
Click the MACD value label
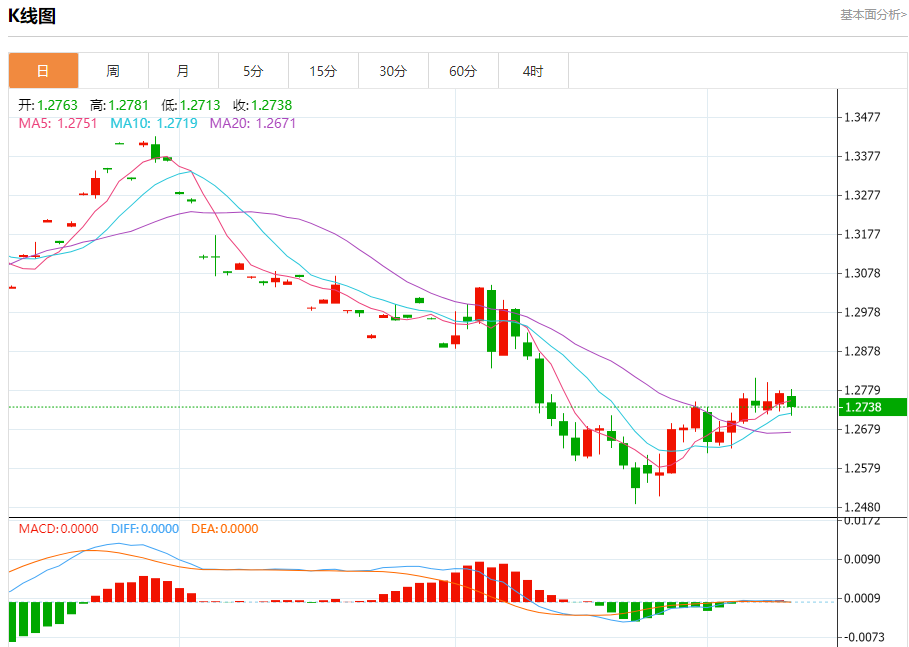point(59,529)
